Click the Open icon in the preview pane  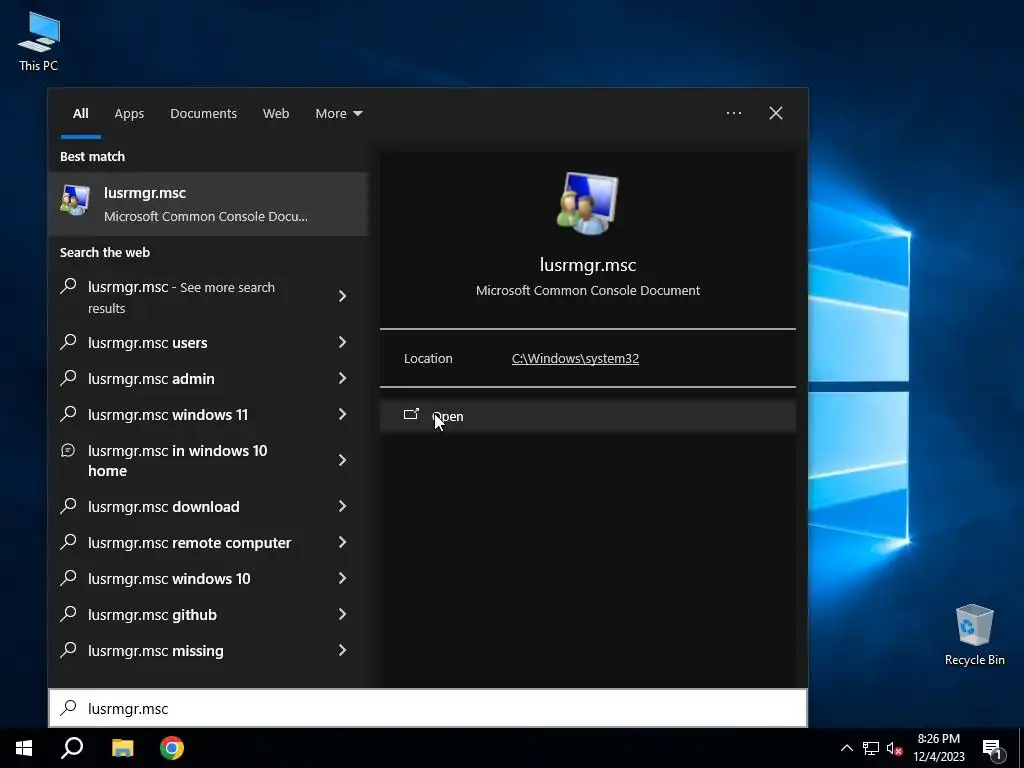(411, 414)
